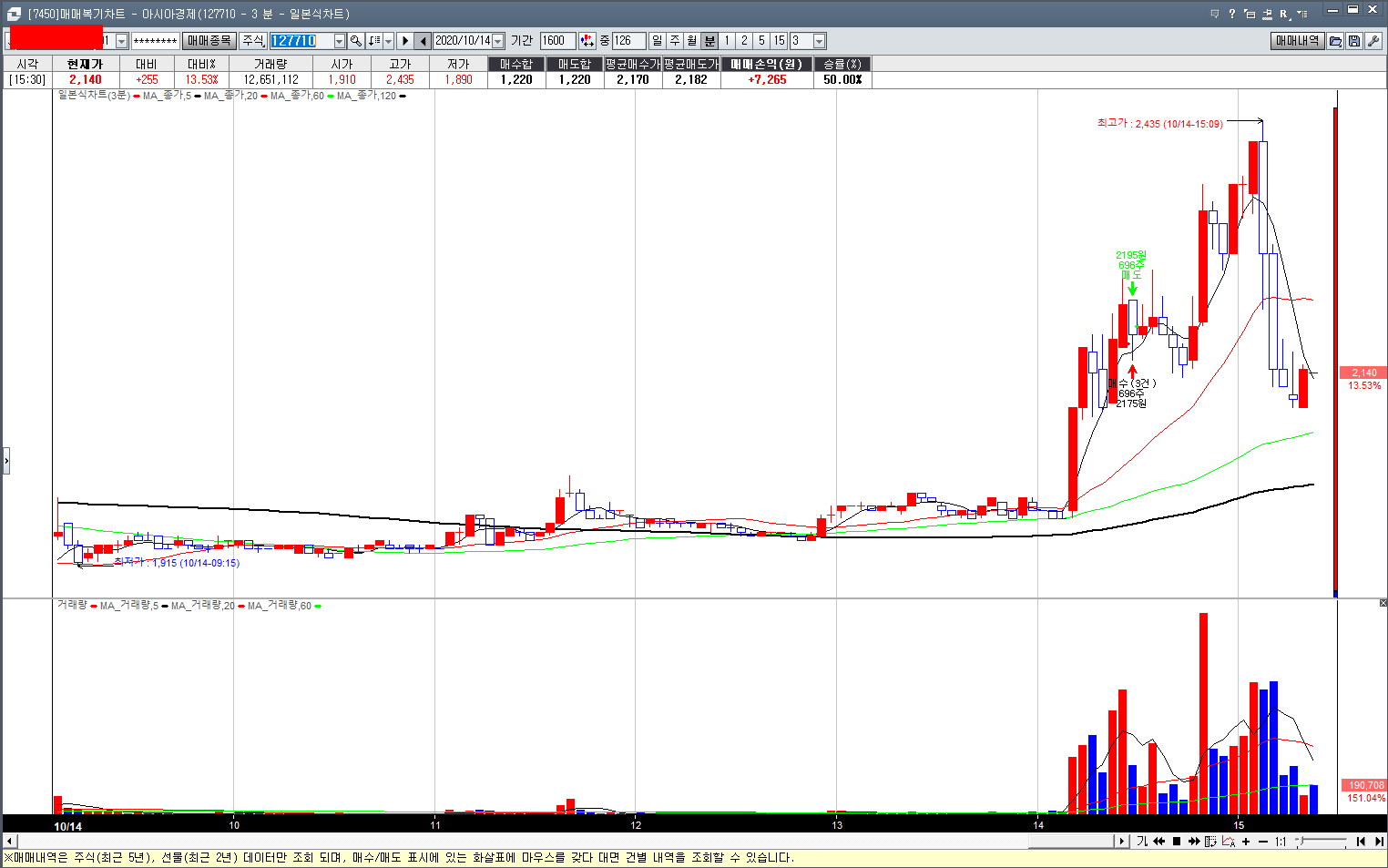
Task: Open the sort order dropdown arrow
Action: 388,41
